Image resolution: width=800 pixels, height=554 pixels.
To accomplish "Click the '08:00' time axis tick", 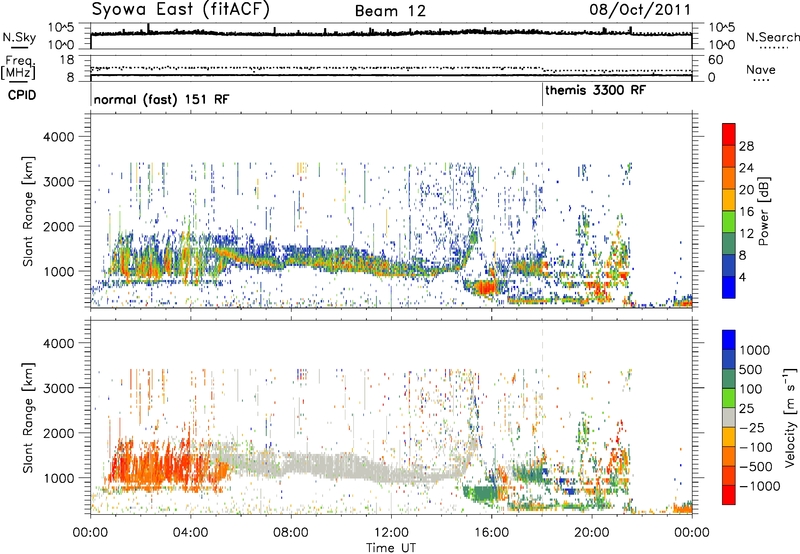I will click(291, 533).
